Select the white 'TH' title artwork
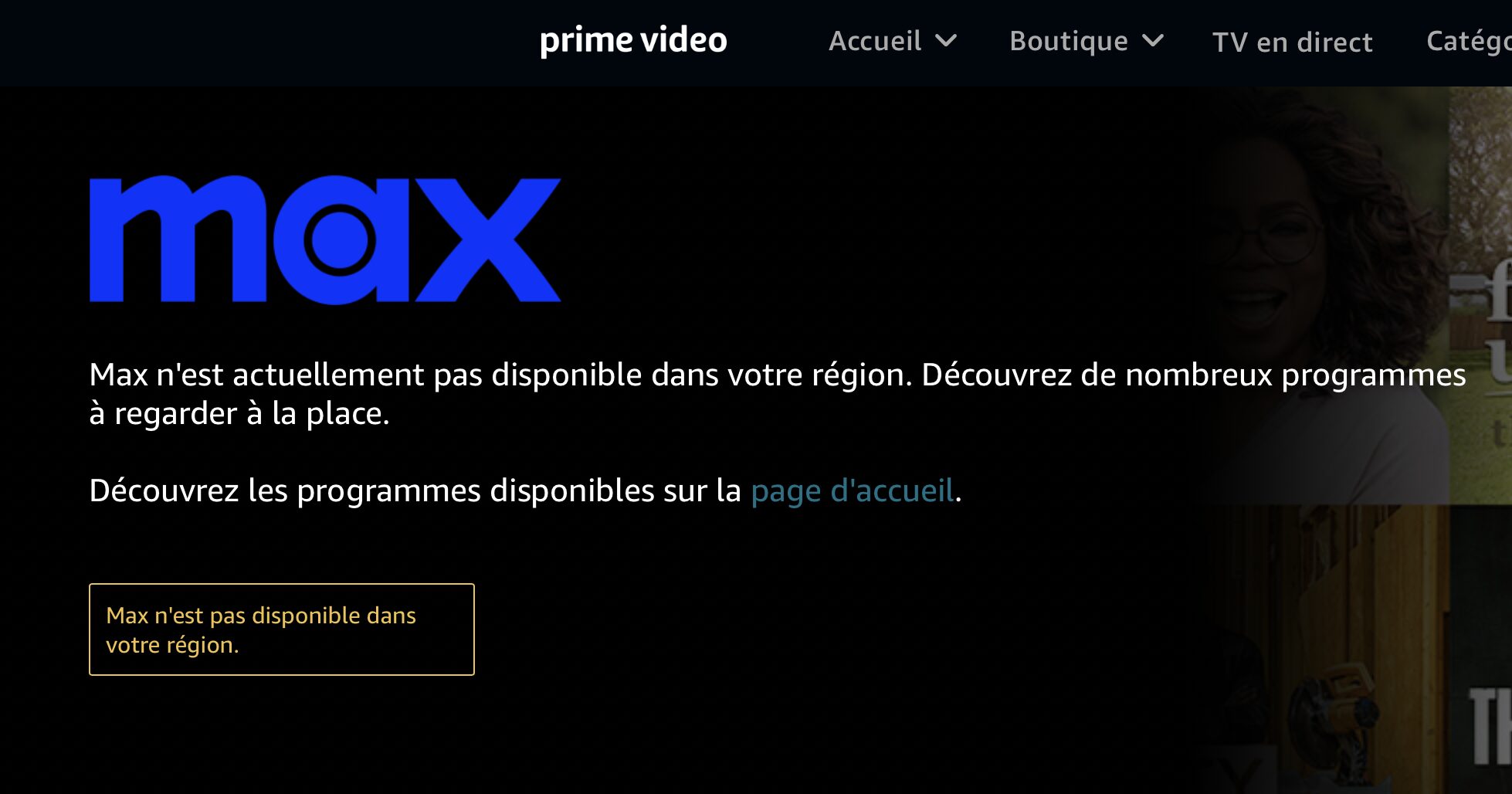 (x=1490, y=726)
